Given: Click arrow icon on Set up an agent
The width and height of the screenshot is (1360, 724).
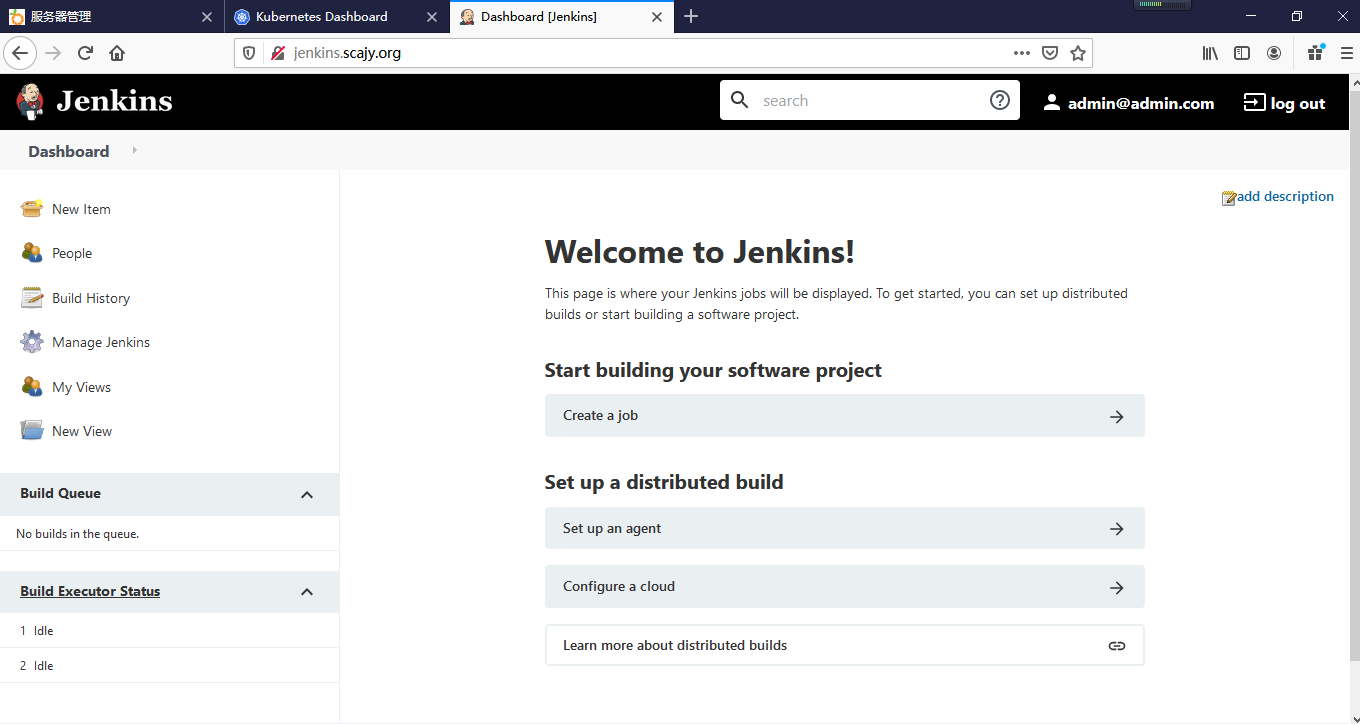Looking at the screenshot, I should coord(1117,529).
